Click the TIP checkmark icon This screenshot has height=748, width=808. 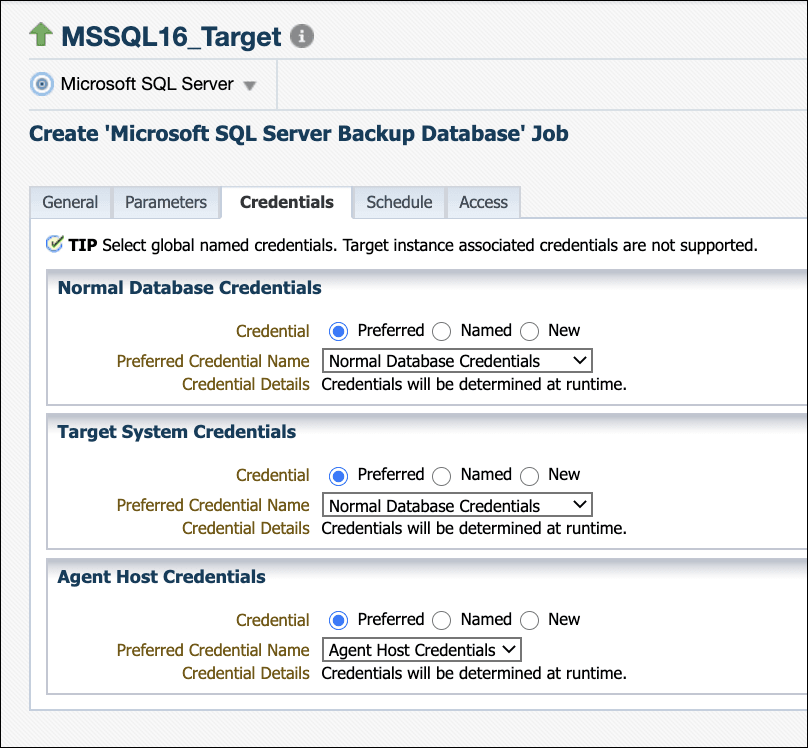(54, 244)
